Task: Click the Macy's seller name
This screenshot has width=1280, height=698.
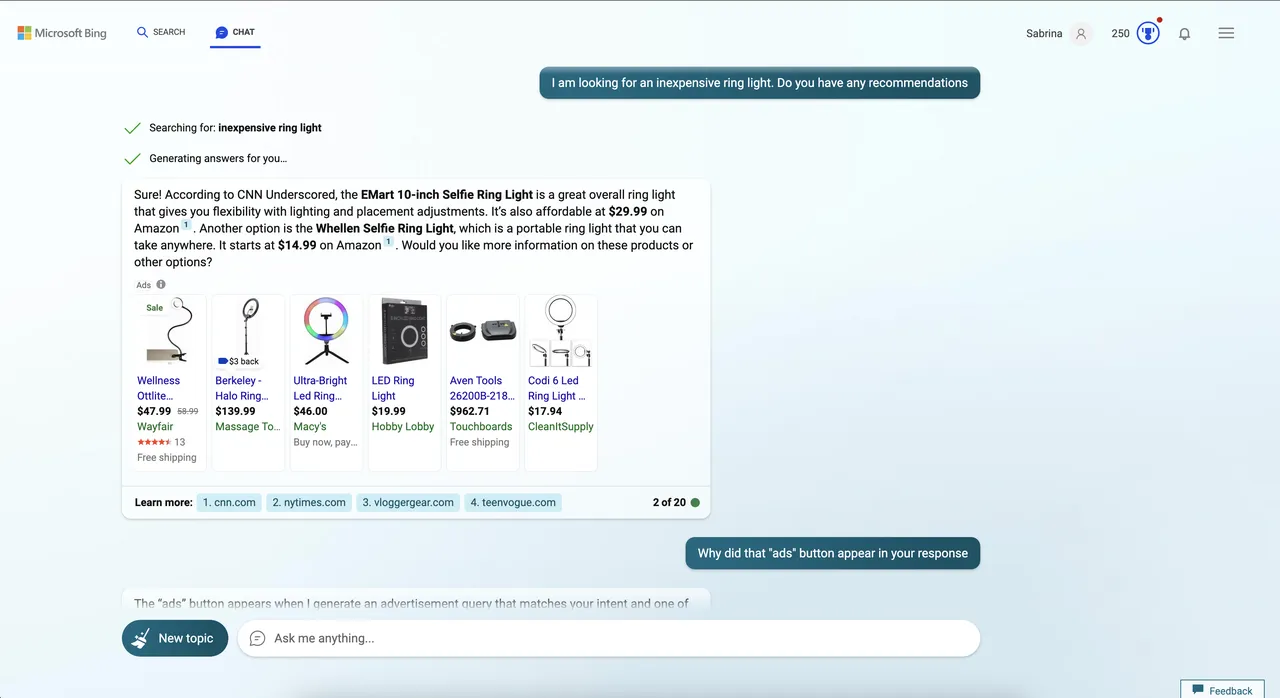Action: 310,426
